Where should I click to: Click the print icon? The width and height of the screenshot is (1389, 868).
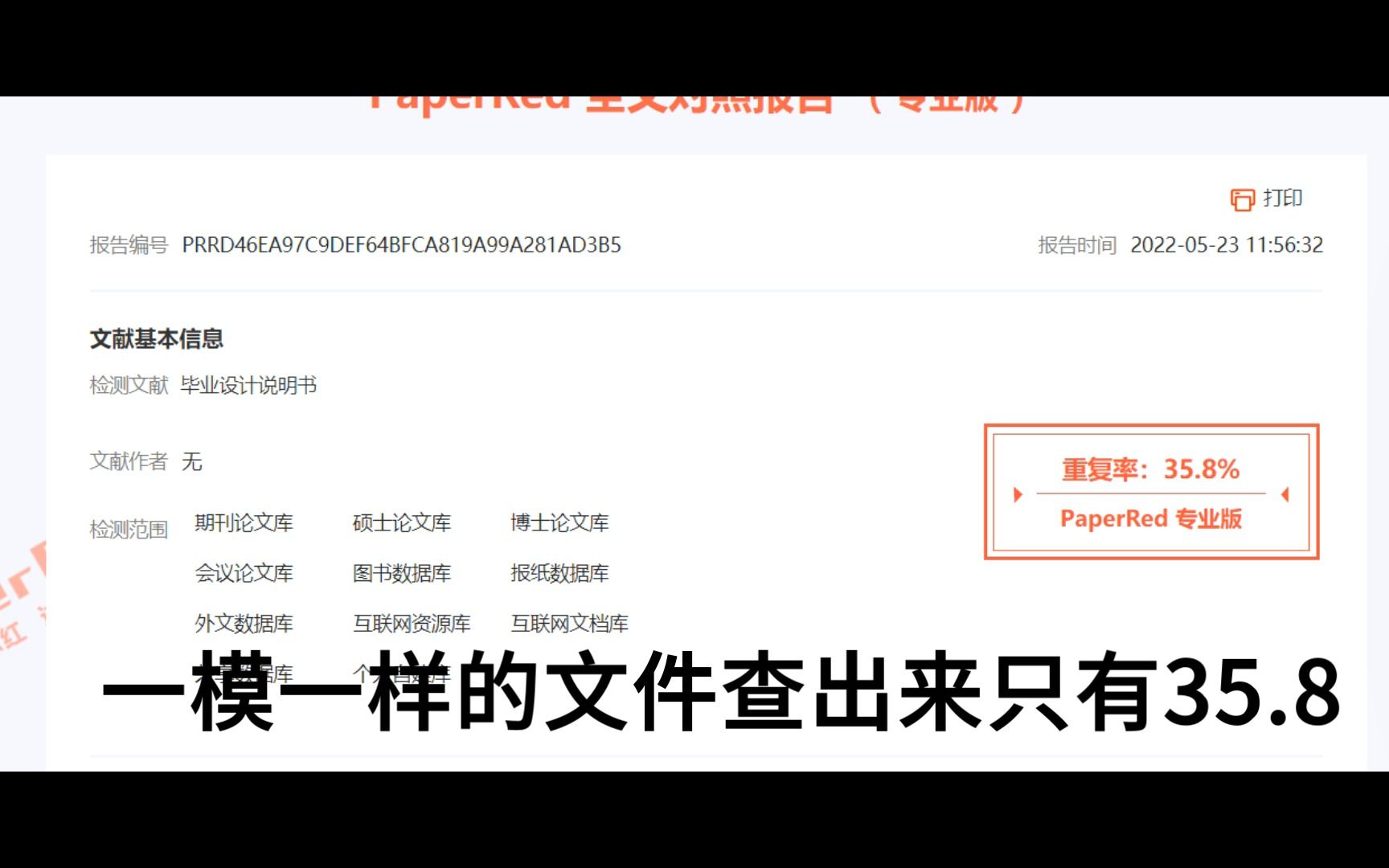(1242, 199)
